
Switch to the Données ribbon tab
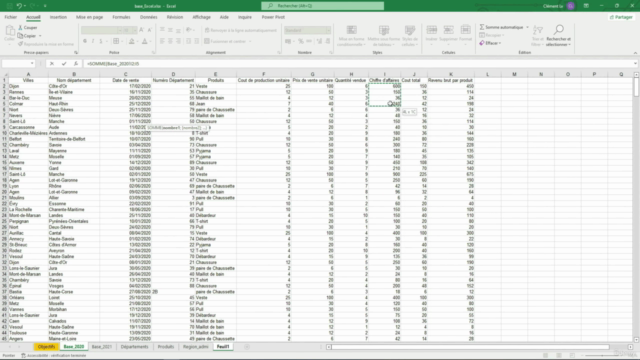tap(149, 17)
